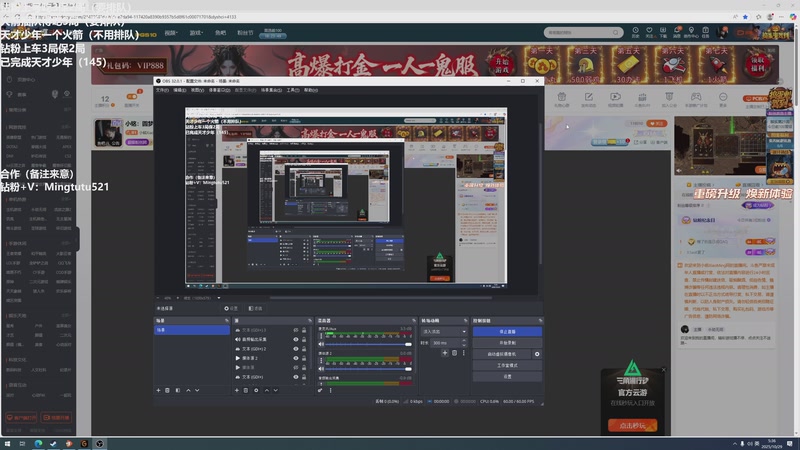Pop out controls panel dock icon
The height and width of the screenshot is (450, 800).
point(540,320)
